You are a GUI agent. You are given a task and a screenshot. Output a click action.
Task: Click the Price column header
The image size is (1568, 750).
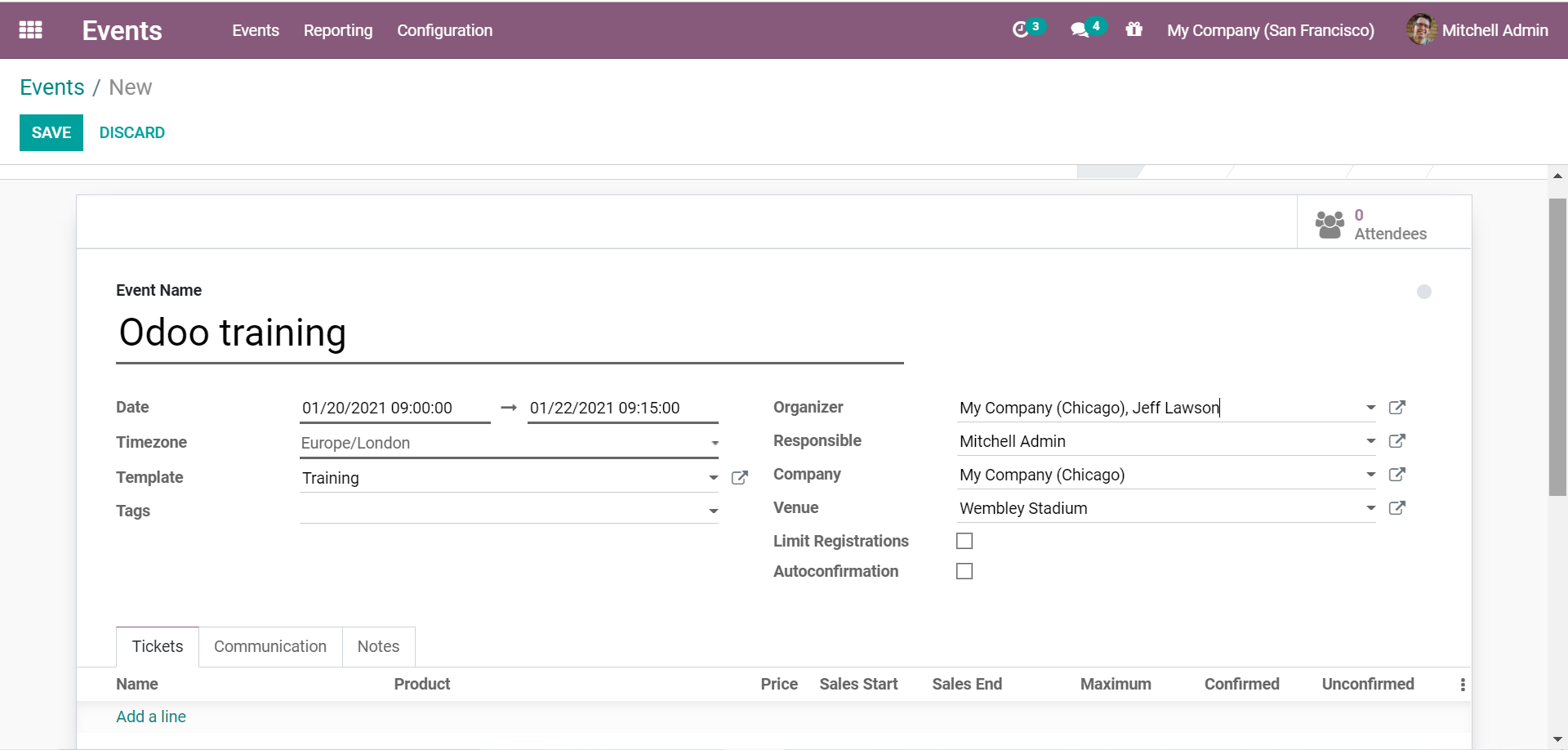779,684
